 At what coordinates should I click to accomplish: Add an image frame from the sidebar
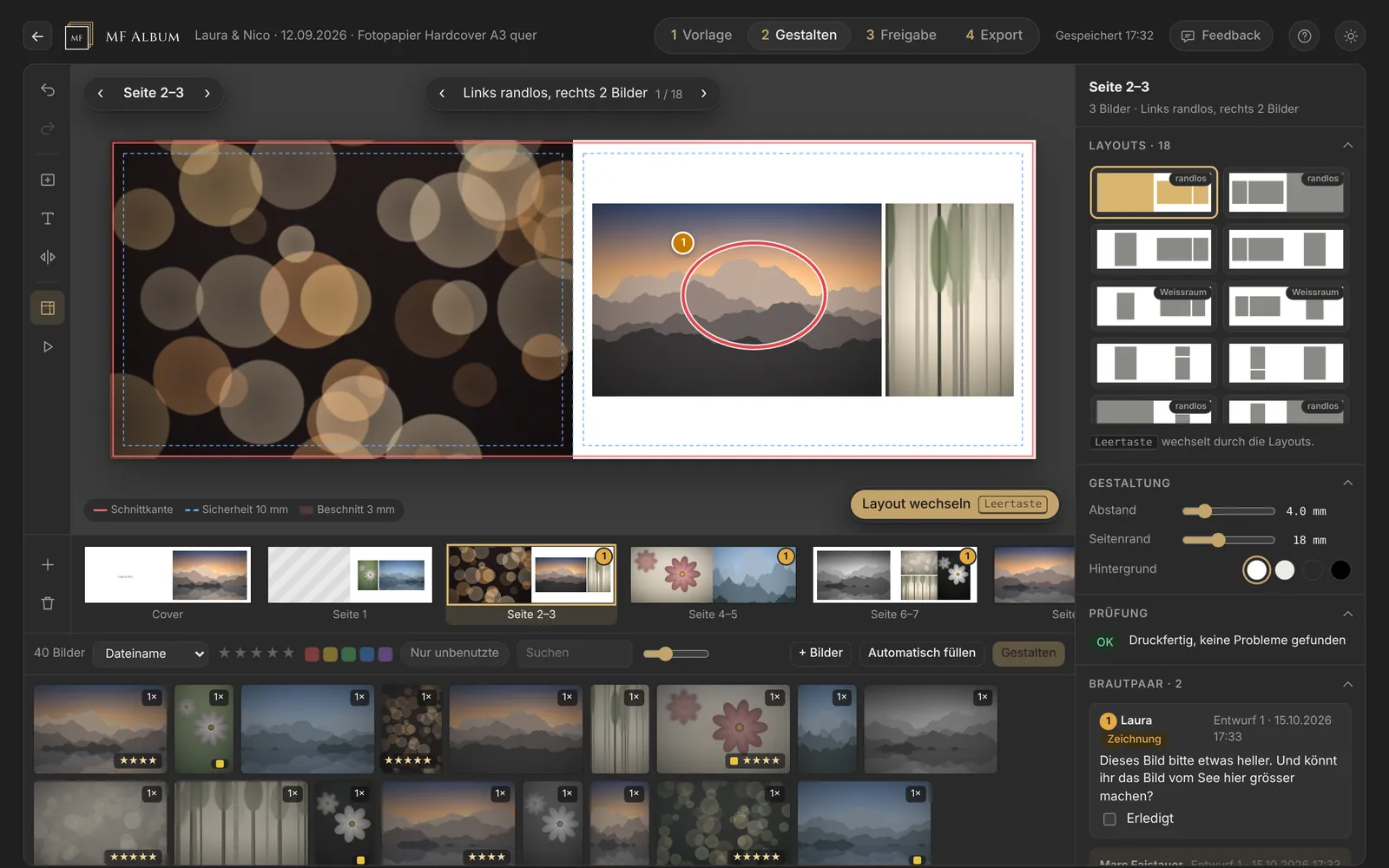(48, 180)
